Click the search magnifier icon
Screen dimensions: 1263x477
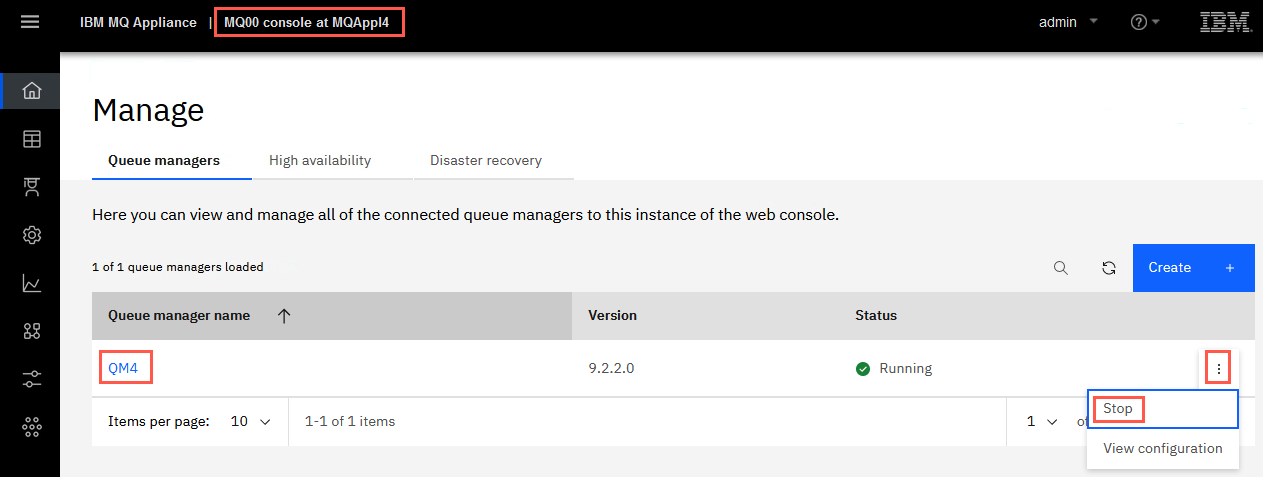[x=1061, y=268]
